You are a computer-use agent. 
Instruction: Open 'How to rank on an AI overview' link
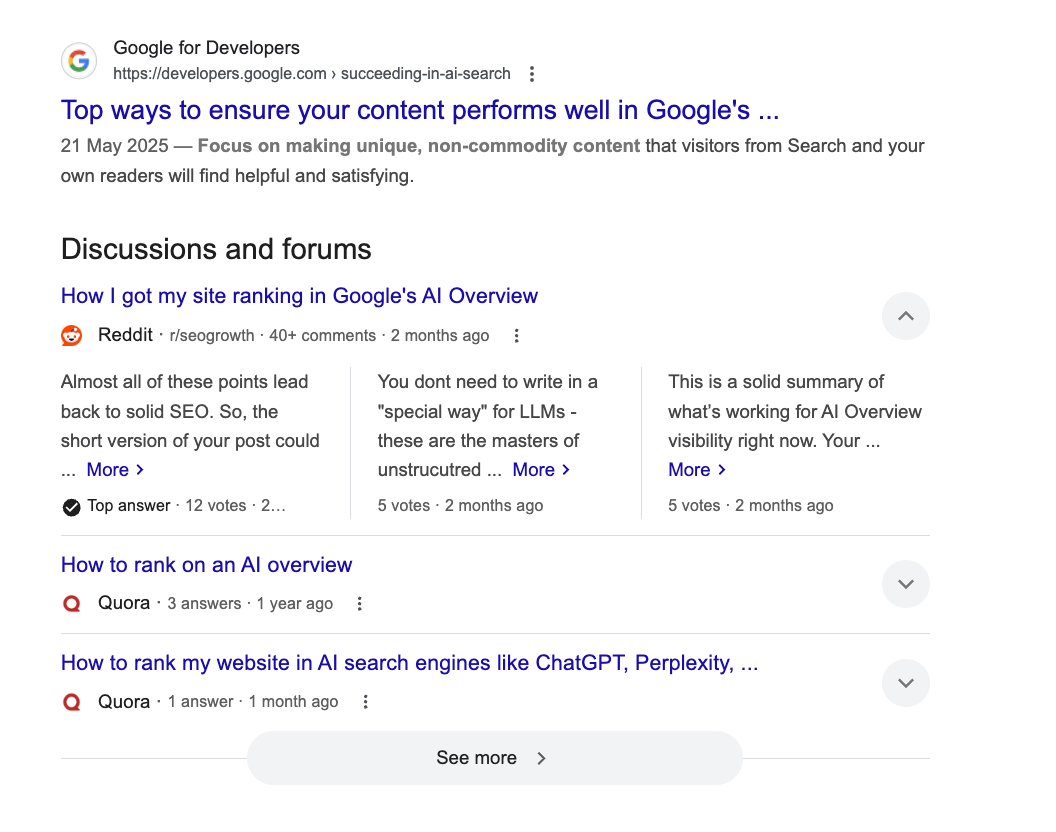click(206, 565)
